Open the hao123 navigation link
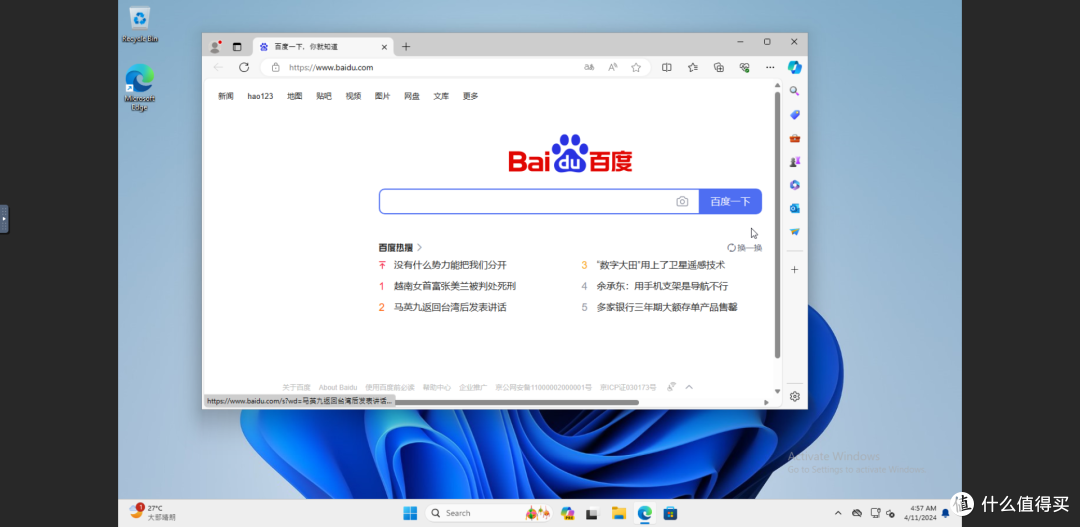Screen dimensions: 1080x527 [x=260, y=96]
